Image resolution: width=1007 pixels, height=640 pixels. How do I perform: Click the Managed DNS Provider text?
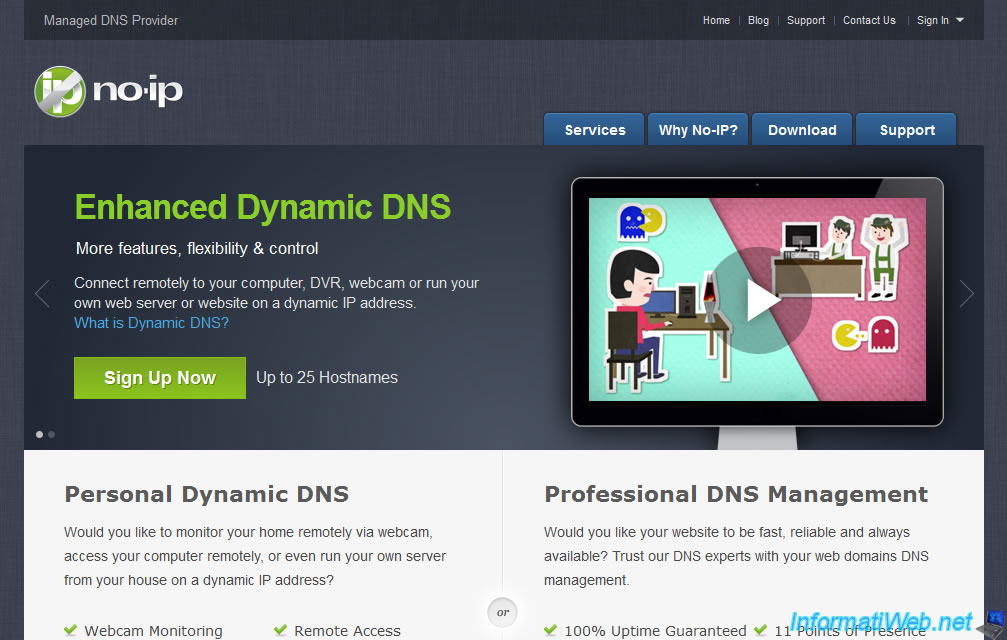click(111, 21)
